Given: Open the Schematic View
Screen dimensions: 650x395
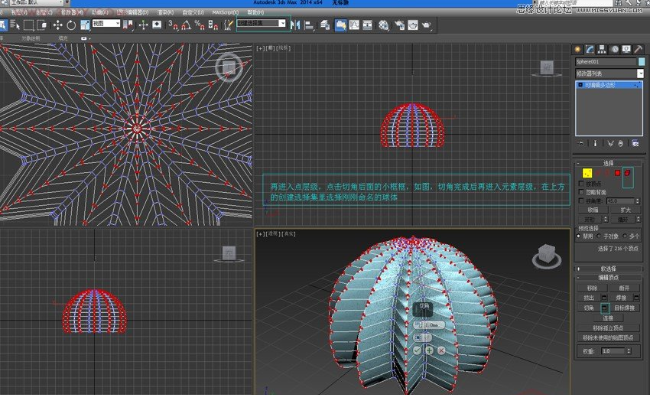Looking at the screenshot, I should (367, 25).
